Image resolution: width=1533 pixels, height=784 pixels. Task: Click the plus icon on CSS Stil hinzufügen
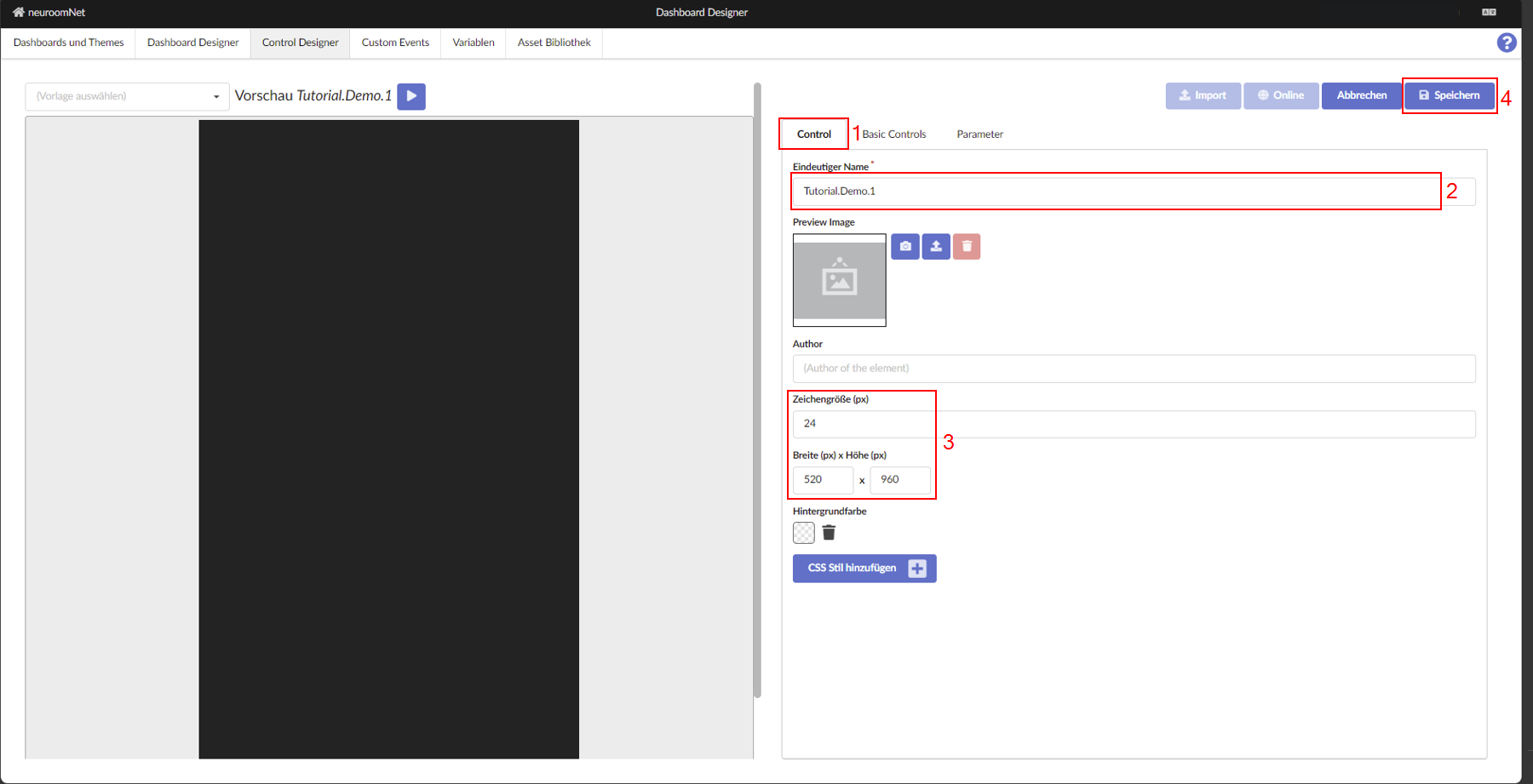coord(916,569)
